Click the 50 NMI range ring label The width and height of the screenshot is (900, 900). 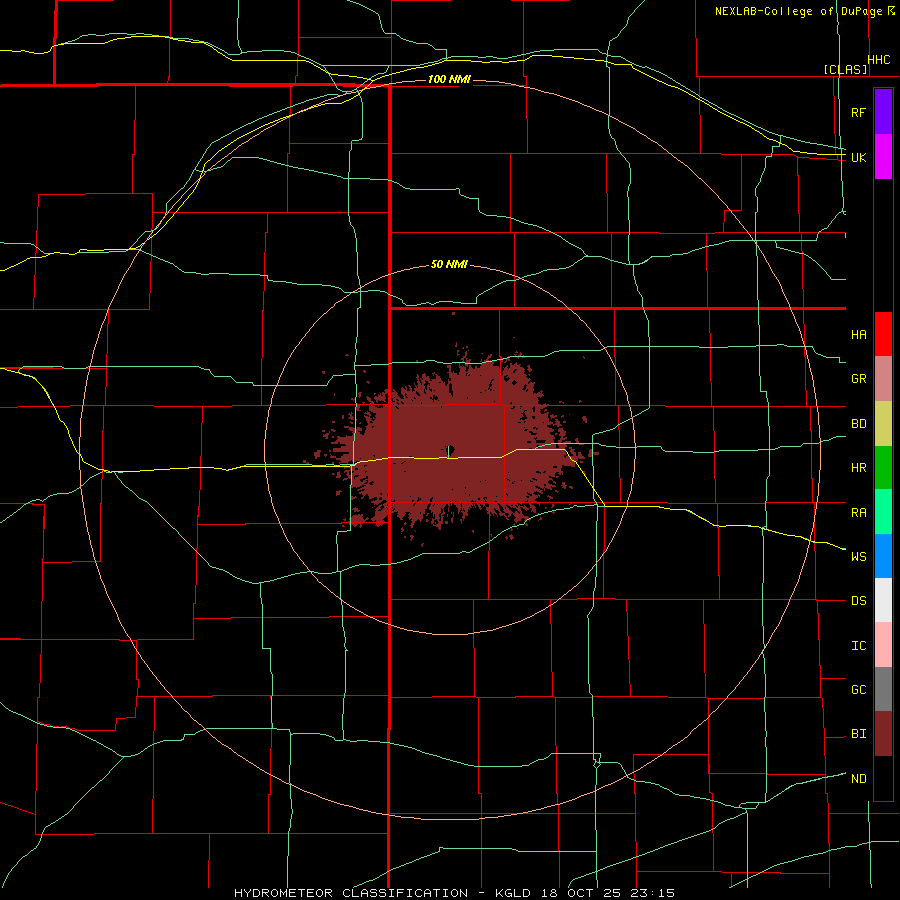click(449, 264)
